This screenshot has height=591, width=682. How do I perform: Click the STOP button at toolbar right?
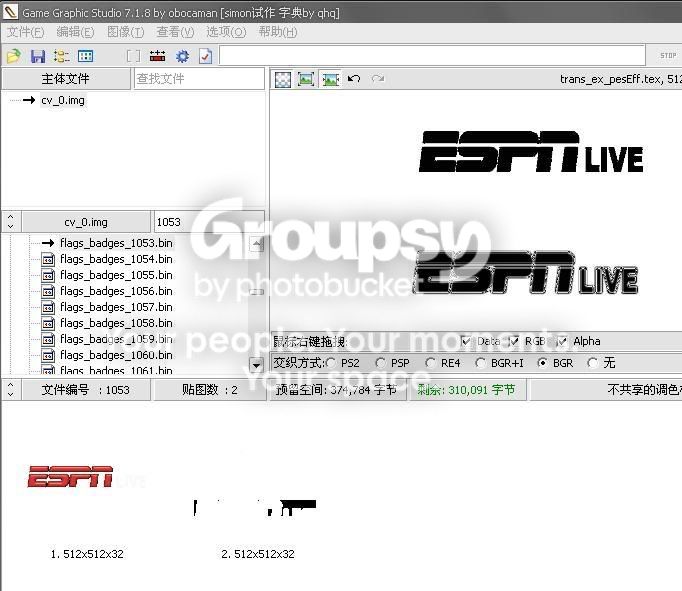click(x=668, y=56)
